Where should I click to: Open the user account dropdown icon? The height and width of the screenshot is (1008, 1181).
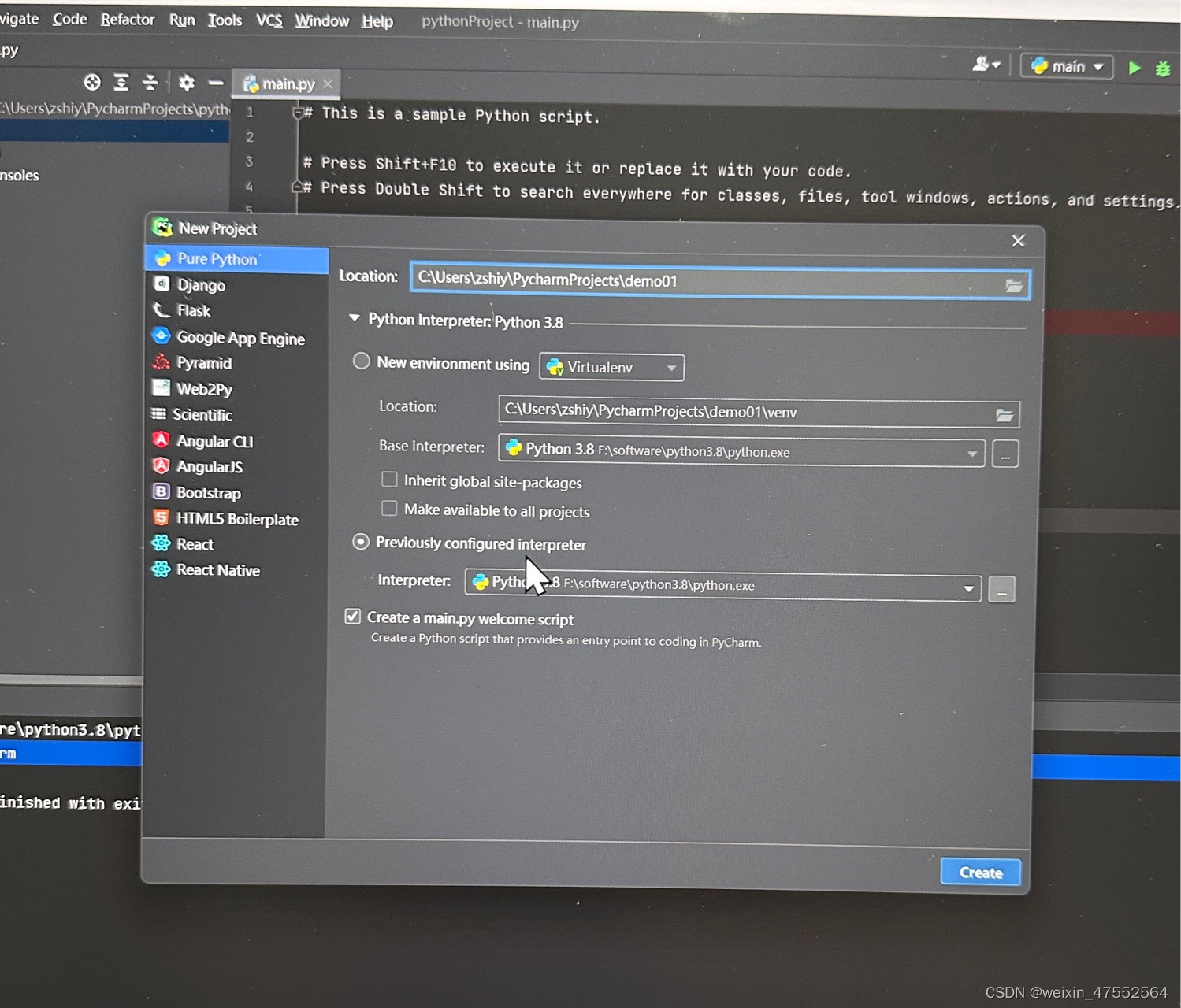click(986, 65)
